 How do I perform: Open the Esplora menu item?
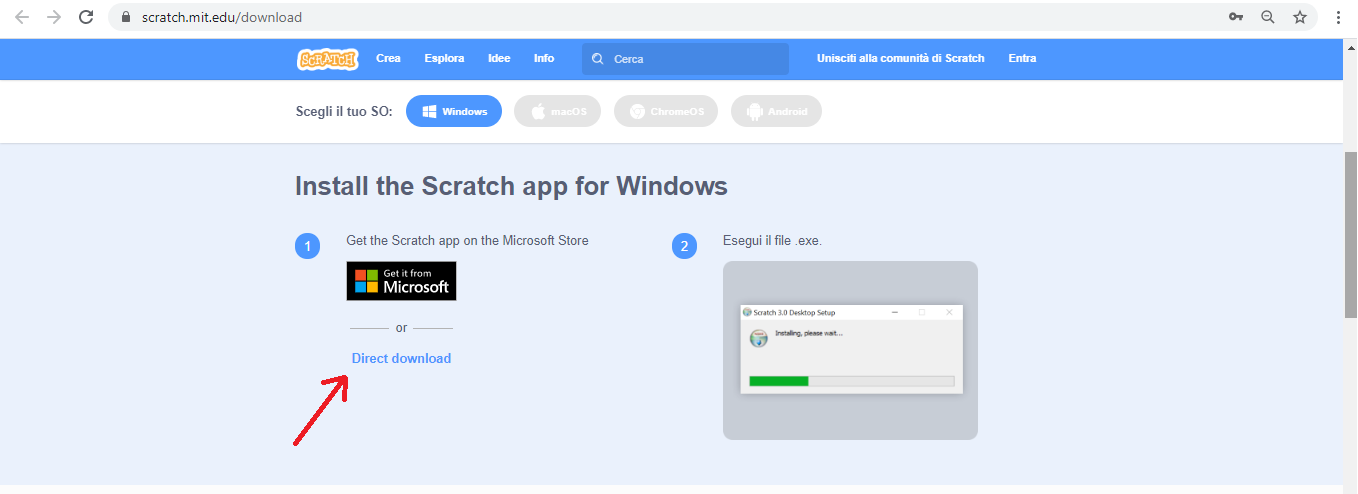(444, 58)
